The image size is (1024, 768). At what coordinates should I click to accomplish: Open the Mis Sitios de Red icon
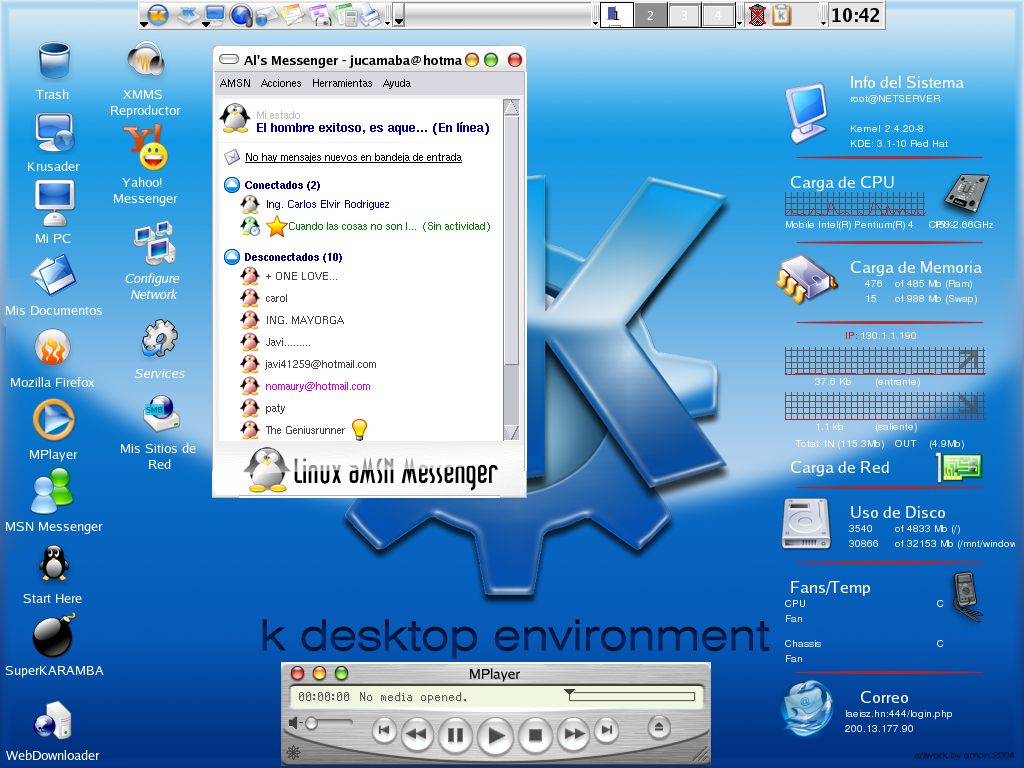tap(159, 414)
